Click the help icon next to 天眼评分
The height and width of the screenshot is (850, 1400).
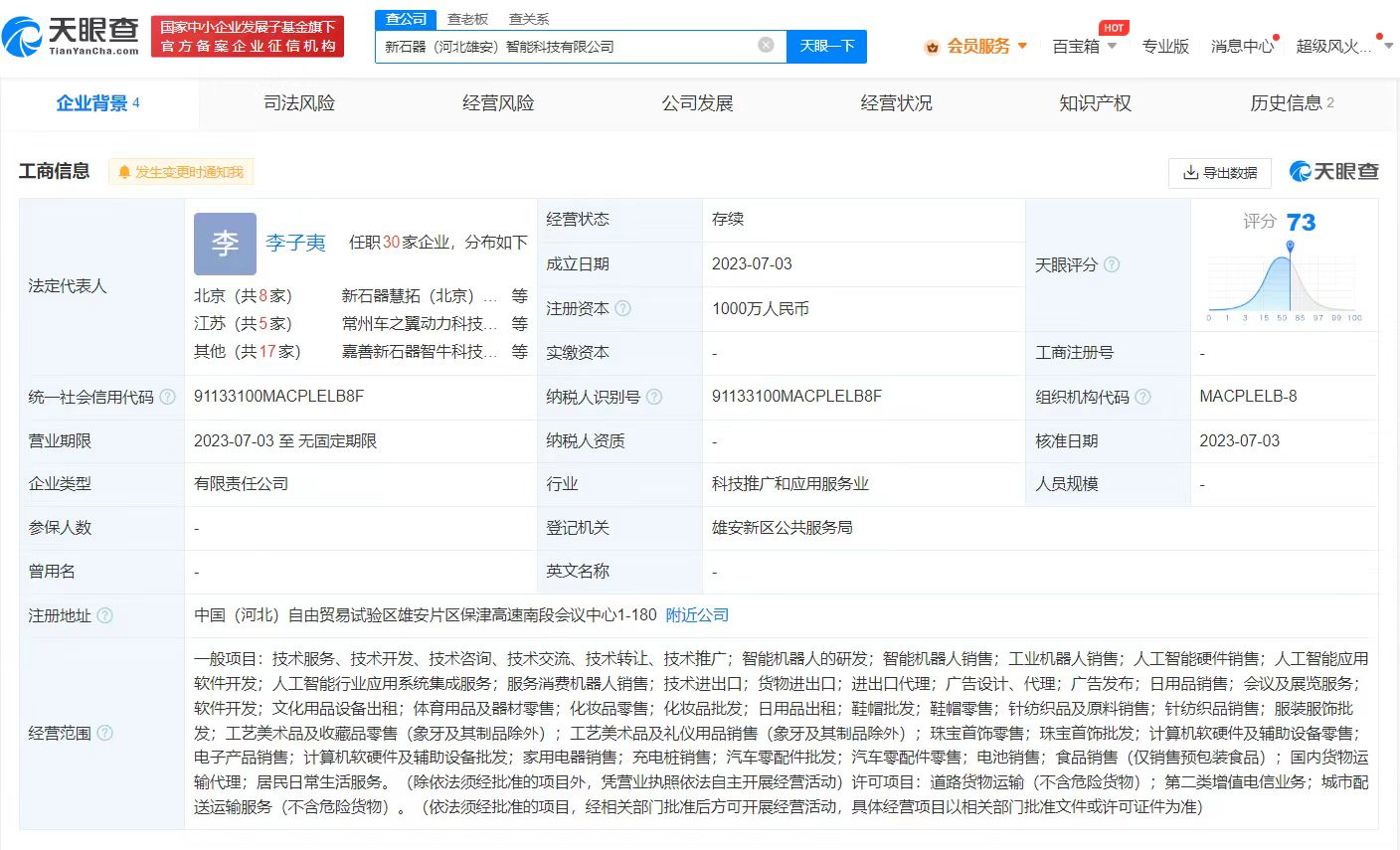(x=1112, y=264)
